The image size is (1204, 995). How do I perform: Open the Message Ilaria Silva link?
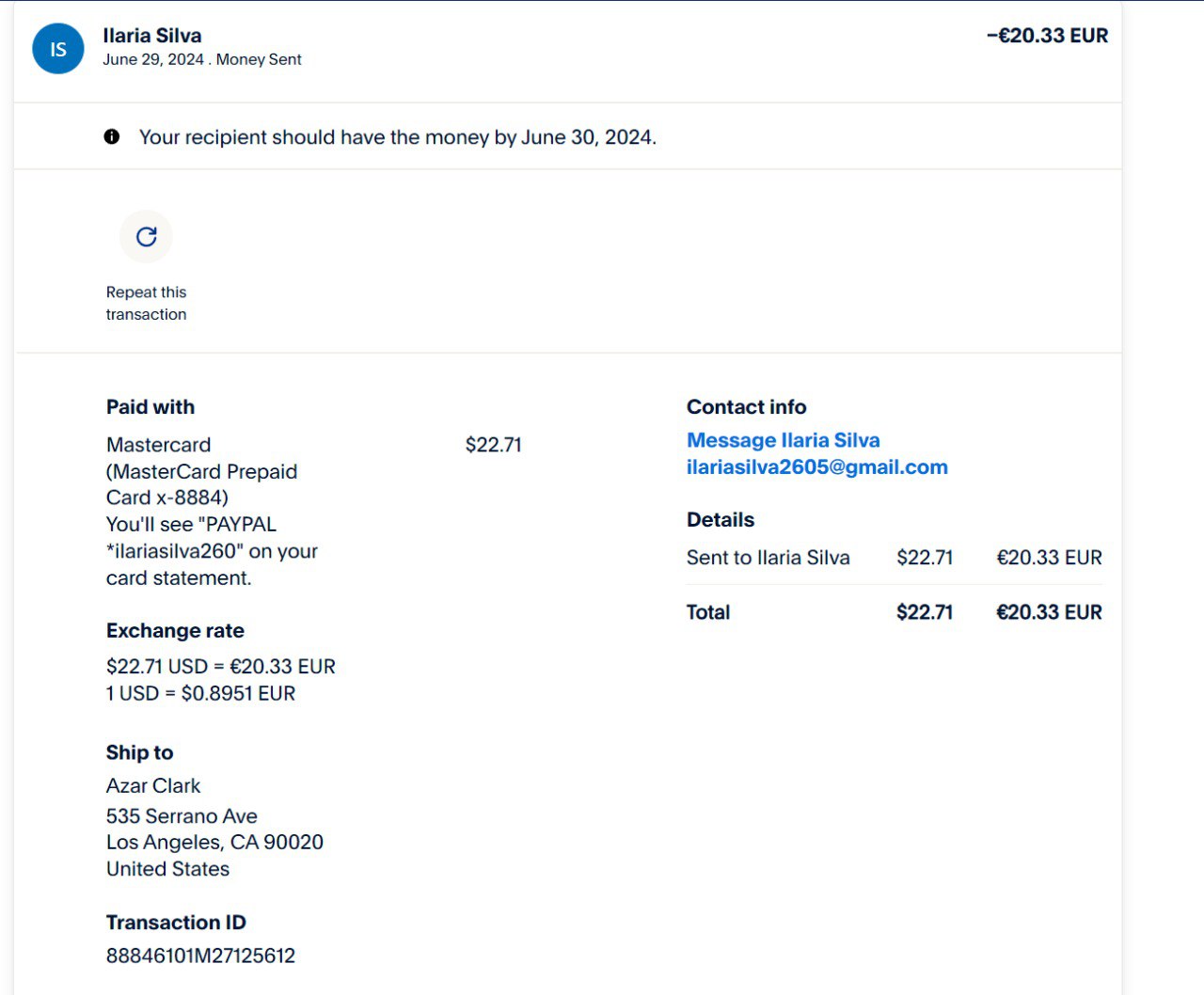[783, 440]
